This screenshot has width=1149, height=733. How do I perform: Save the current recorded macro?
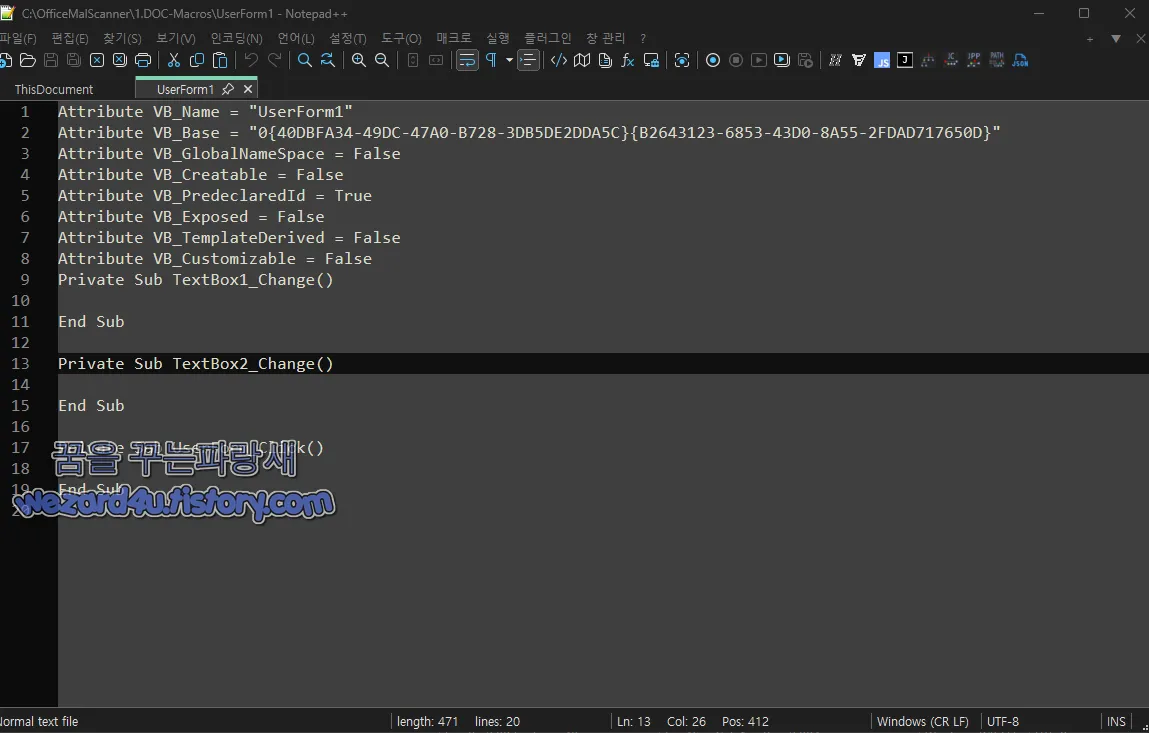(805, 60)
